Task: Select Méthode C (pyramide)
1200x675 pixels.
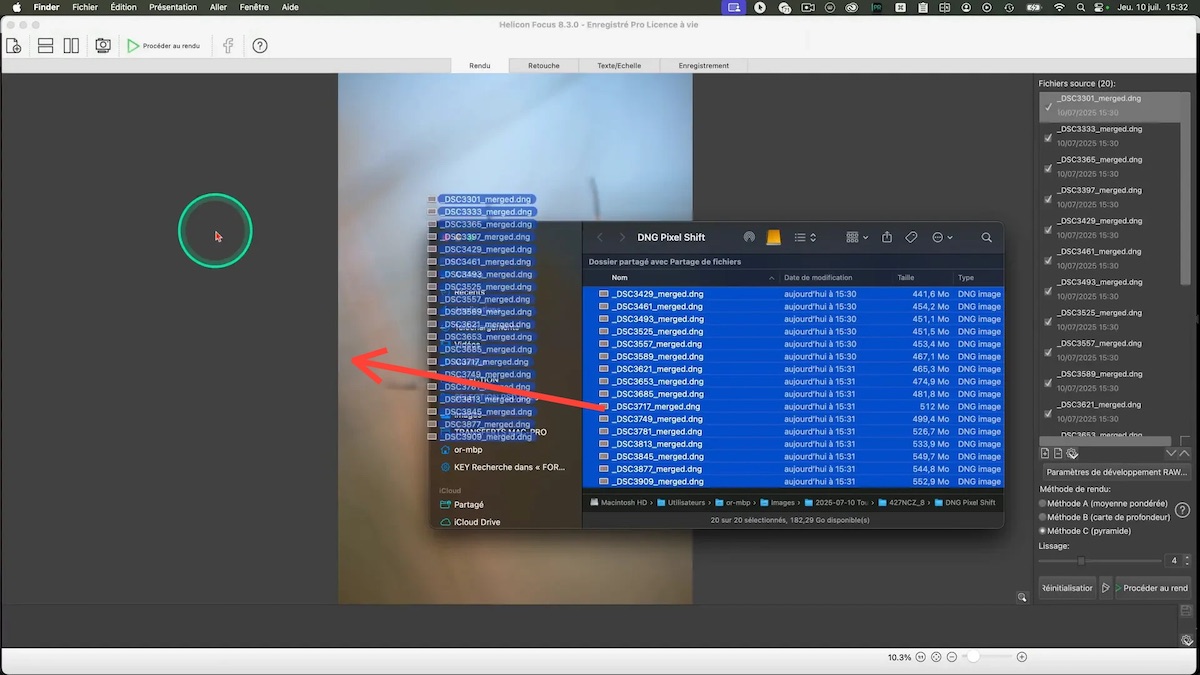Action: tap(1085, 531)
